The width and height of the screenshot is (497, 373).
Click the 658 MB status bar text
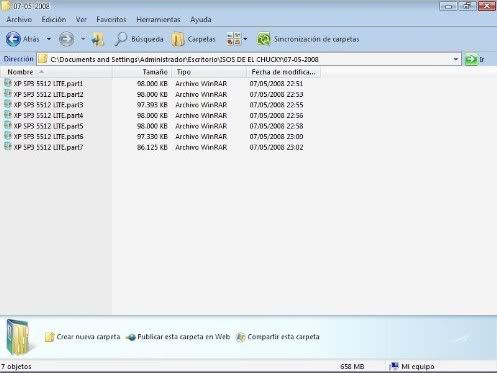tap(352, 366)
